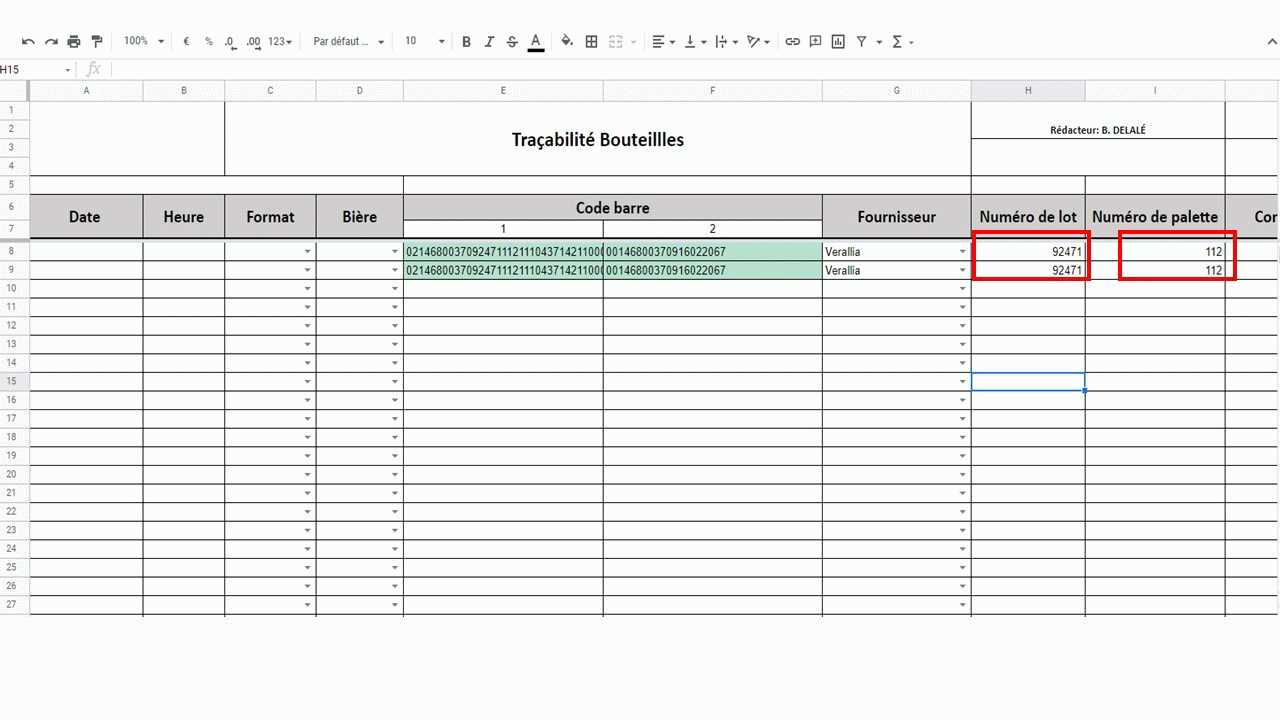Click the active cell H15
1280x720 pixels.
point(1028,382)
